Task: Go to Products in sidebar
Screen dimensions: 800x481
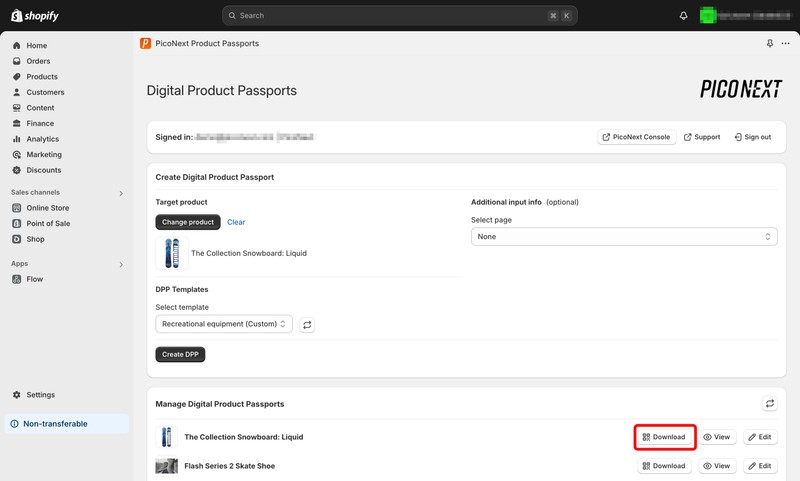Action: coord(42,77)
